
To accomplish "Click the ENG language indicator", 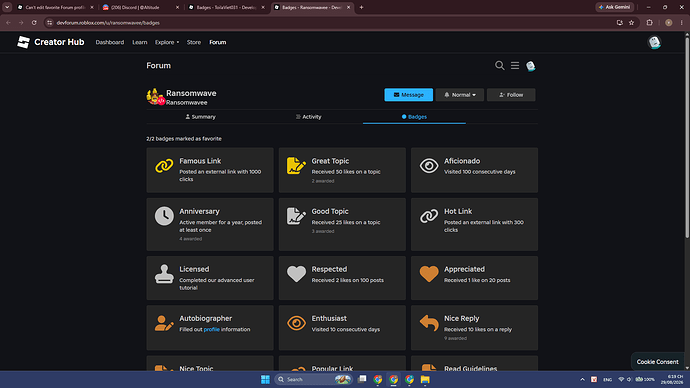I will click(x=607, y=379).
